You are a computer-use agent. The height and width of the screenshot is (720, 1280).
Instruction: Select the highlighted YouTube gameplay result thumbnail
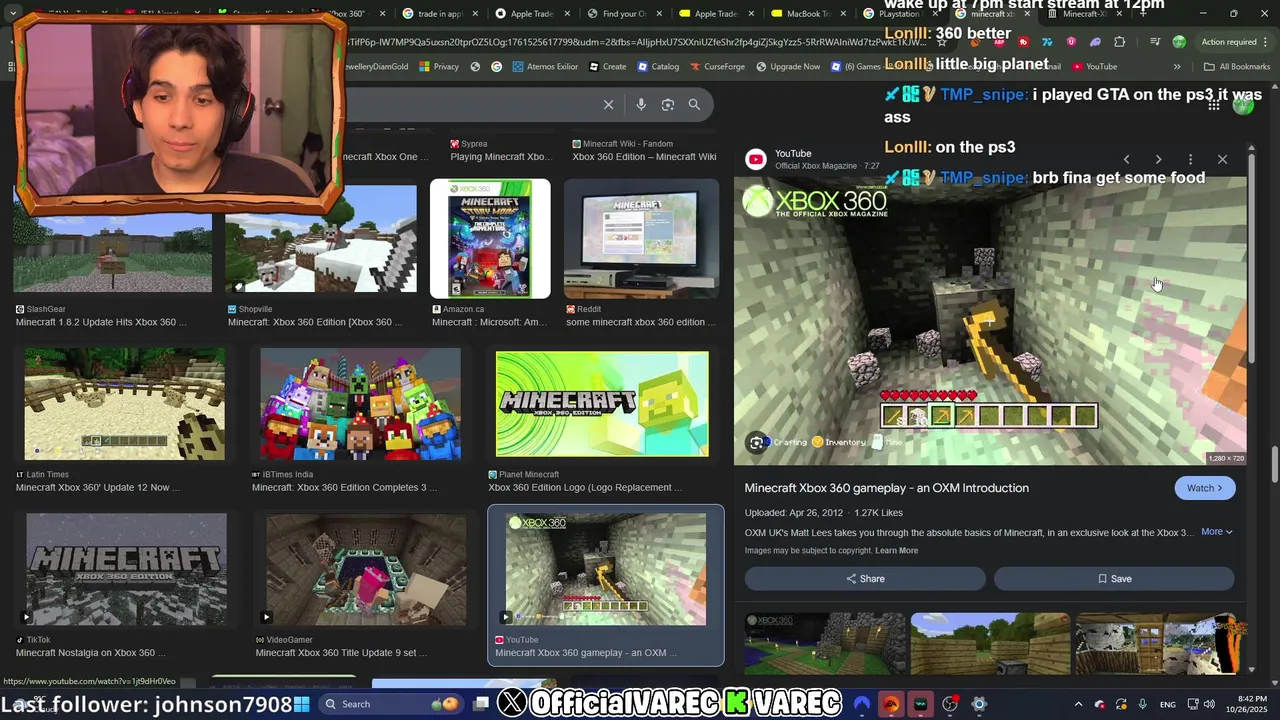(x=606, y=569)
